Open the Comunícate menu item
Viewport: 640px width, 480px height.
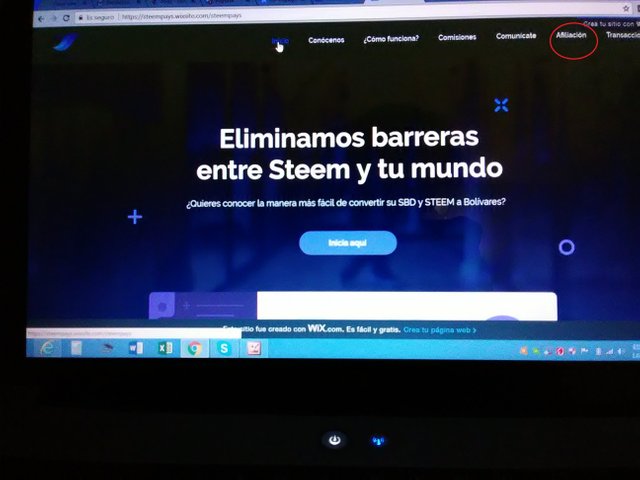516,36
